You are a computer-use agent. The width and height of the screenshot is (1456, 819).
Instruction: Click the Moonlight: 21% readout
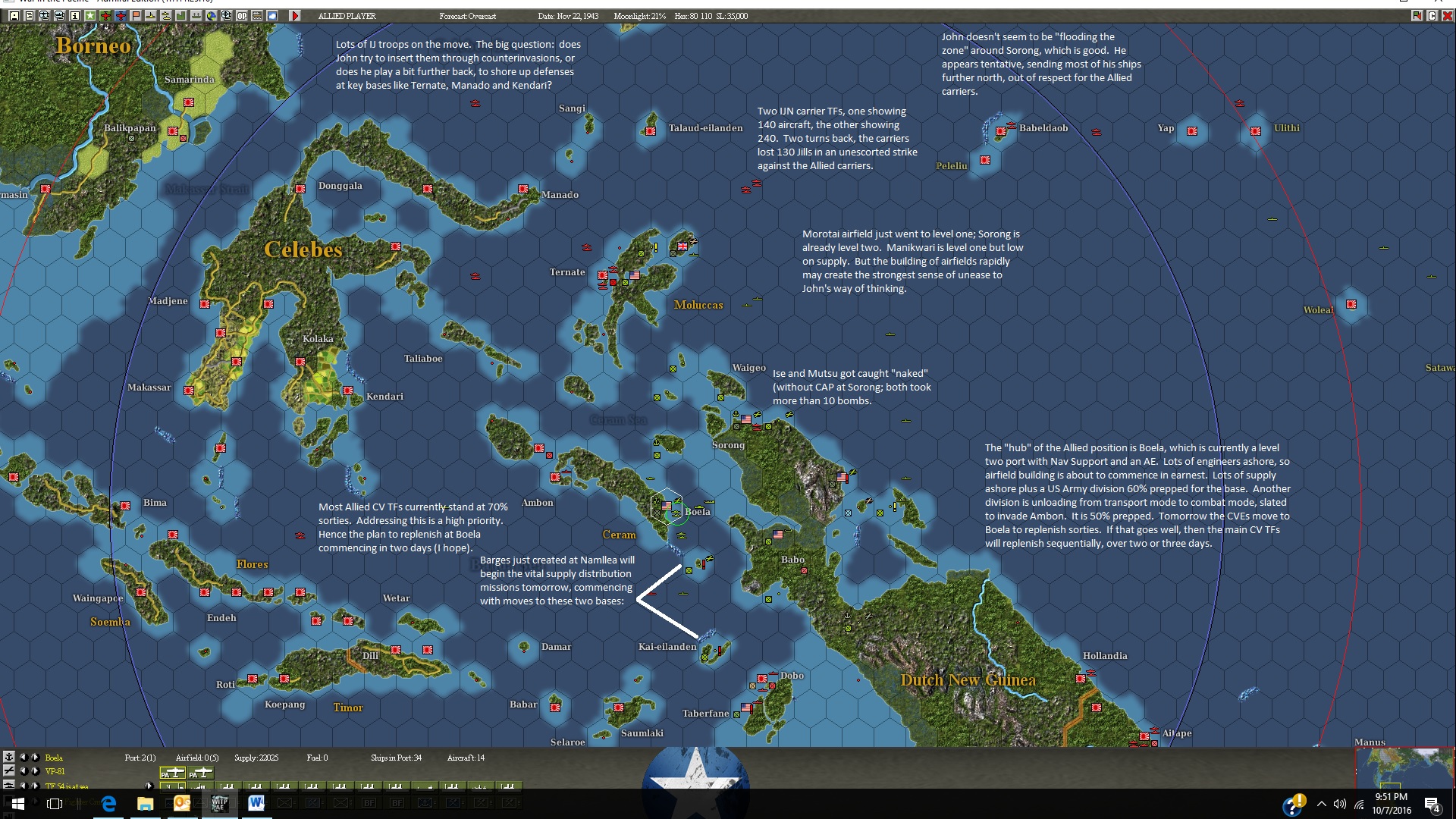[x=640, y=16]
